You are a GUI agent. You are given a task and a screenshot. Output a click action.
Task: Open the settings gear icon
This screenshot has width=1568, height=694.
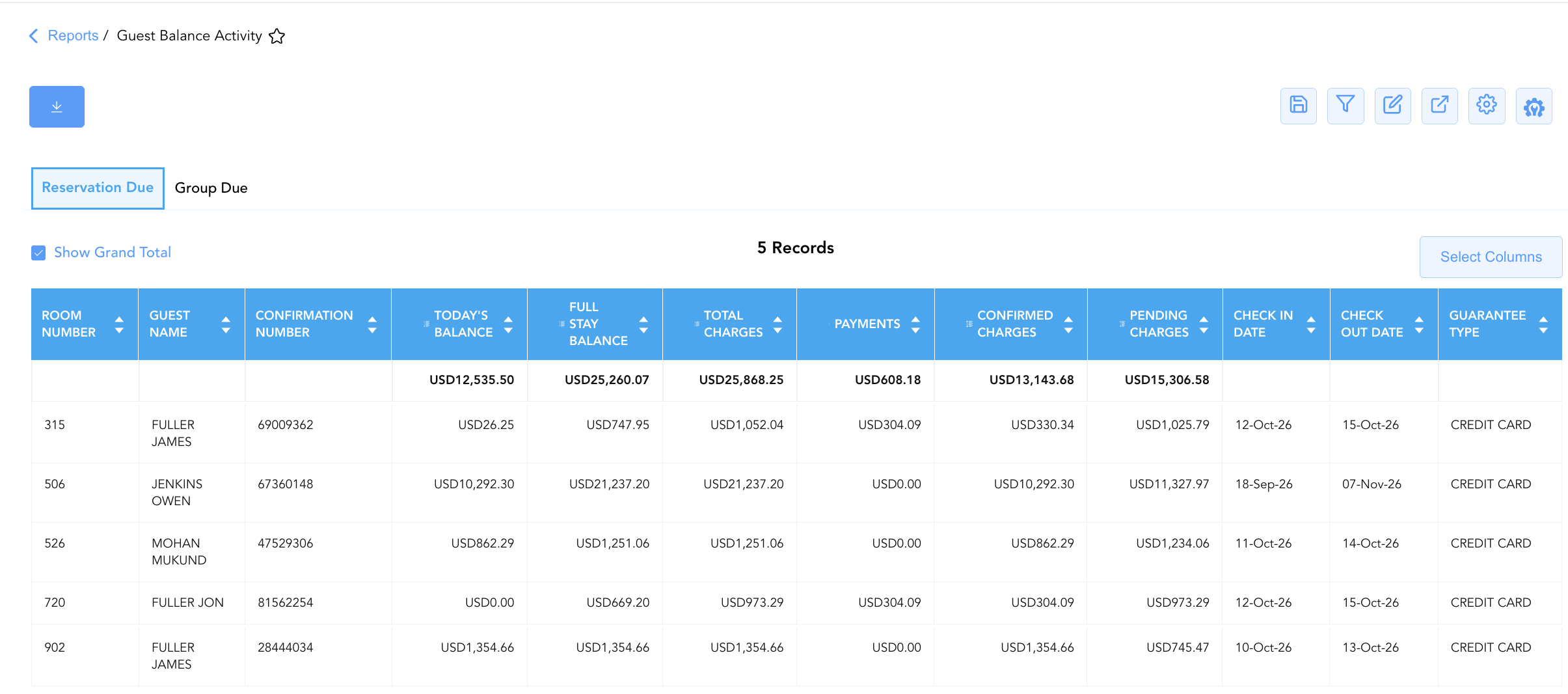click(x=1487, y=105)
